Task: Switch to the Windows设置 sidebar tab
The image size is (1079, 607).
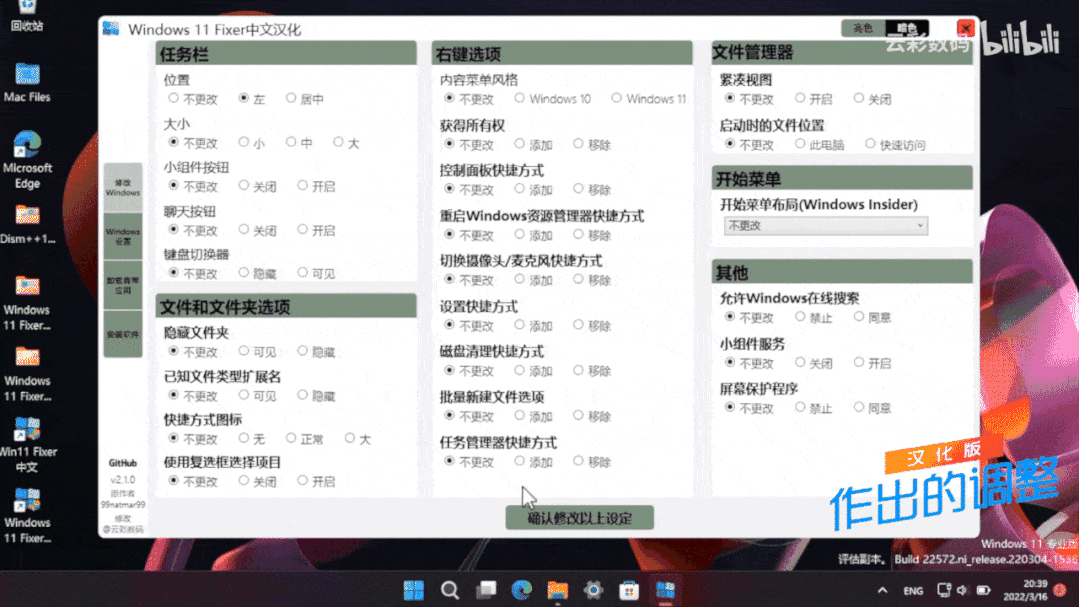Action: pyautogui.click(x=122, y=235)
